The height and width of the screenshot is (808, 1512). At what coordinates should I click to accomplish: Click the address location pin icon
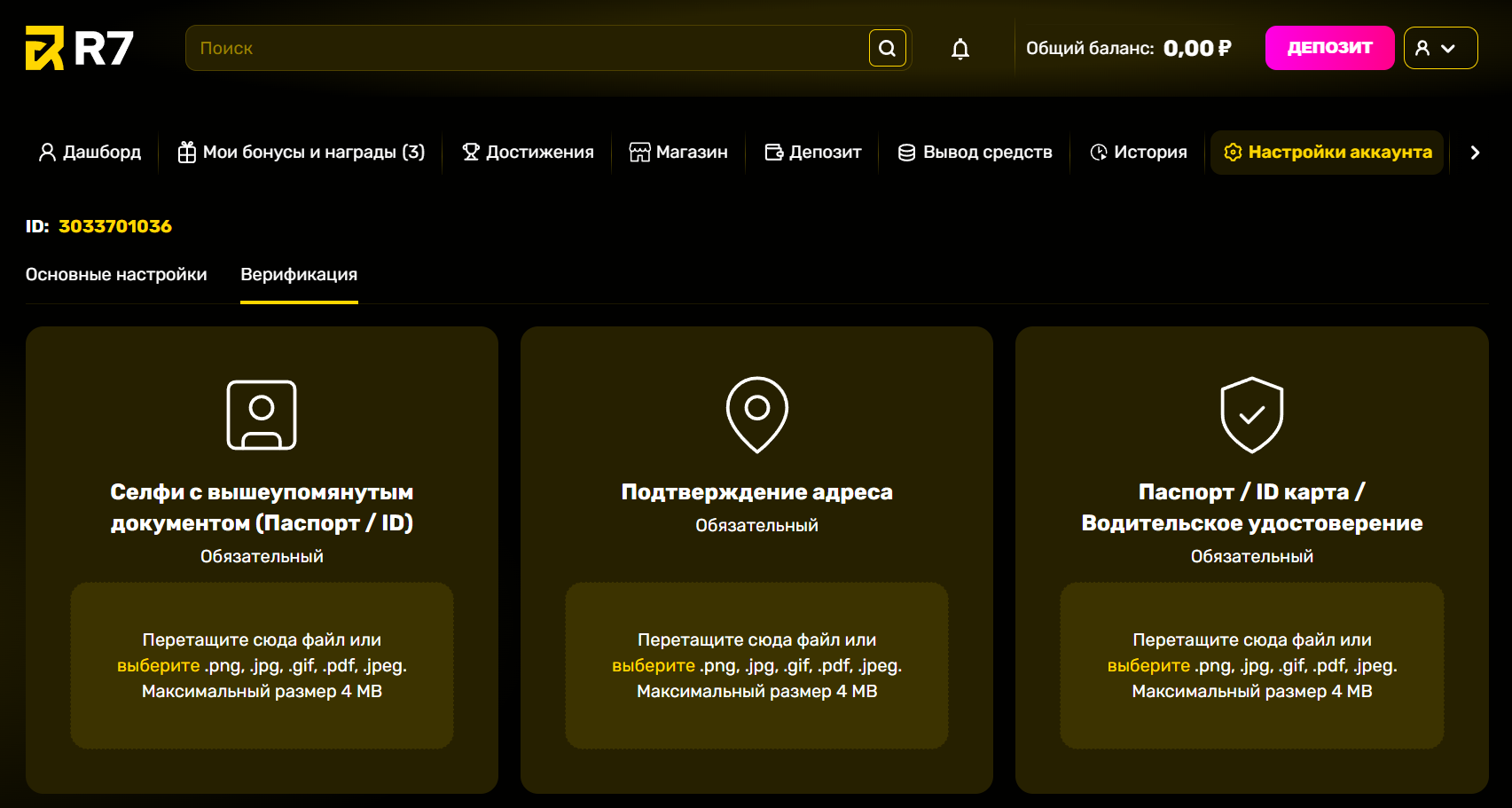[756, 414]
